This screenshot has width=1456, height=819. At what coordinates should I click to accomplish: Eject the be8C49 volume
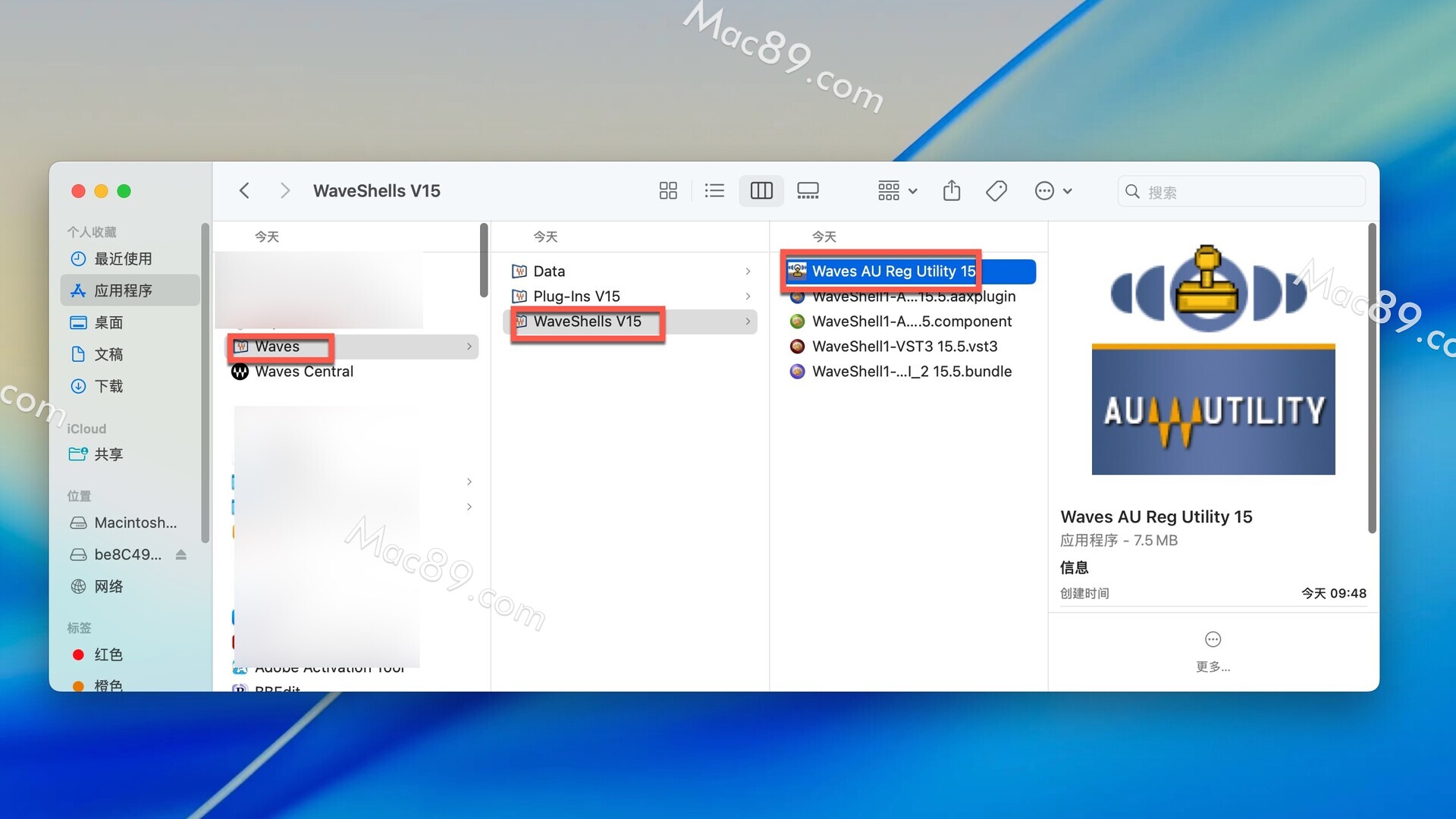[x=180, y=554]
